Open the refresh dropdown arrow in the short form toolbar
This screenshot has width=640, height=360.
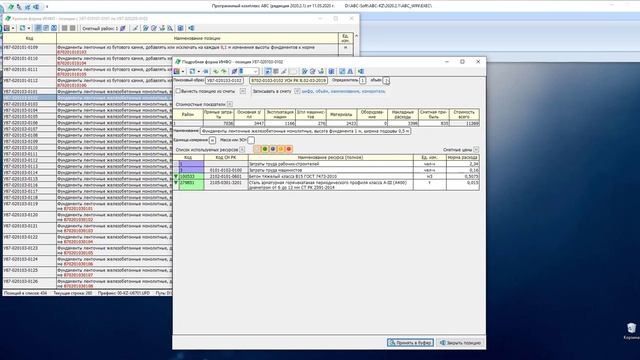[x=29, y=29]
